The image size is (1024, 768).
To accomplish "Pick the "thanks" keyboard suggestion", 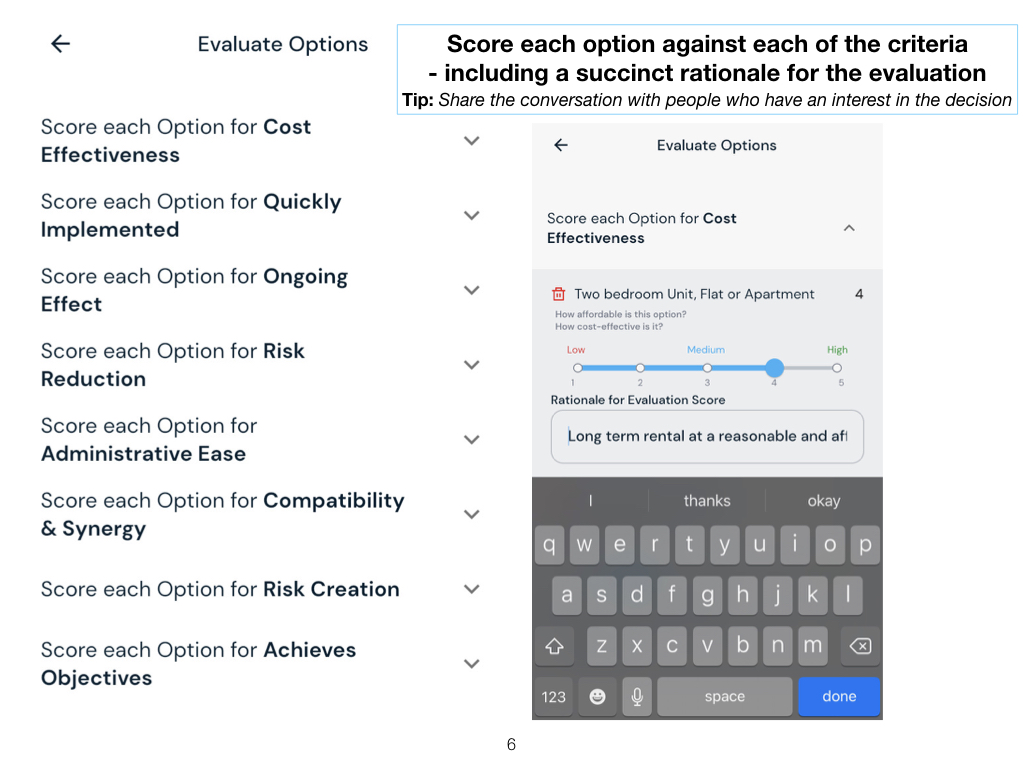I will click(707, 501).
